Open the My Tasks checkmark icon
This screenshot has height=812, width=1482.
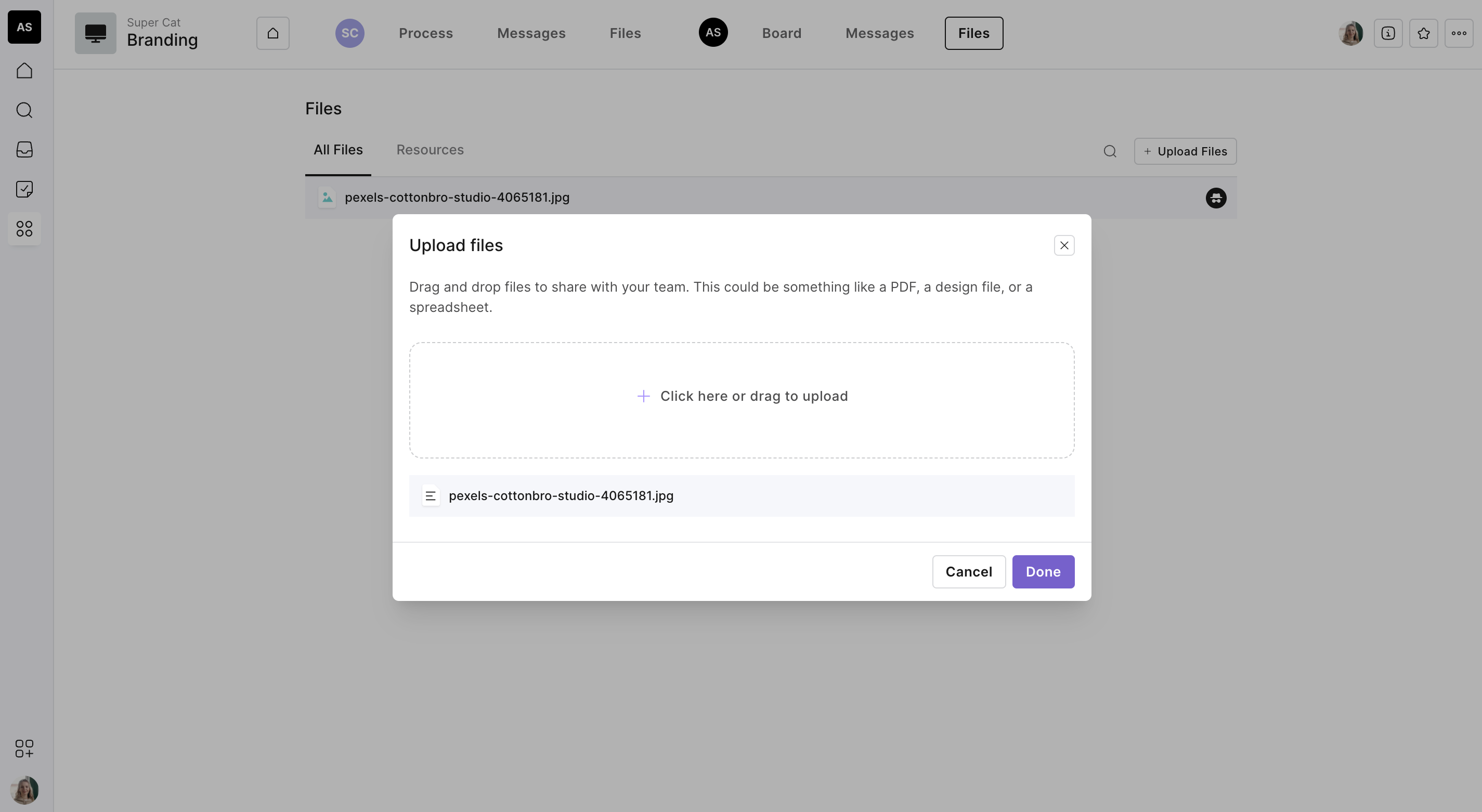point(24,189)
